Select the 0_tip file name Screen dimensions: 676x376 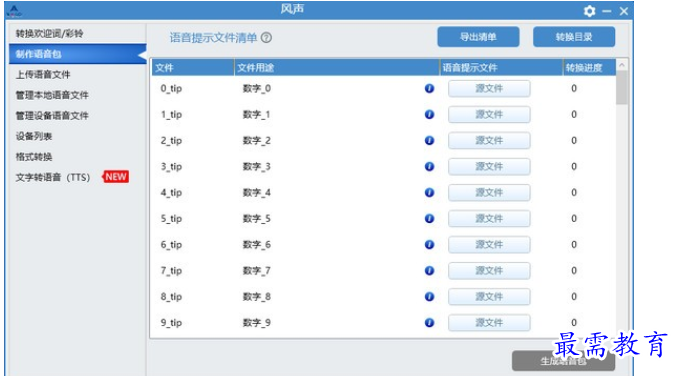(171, 88)
